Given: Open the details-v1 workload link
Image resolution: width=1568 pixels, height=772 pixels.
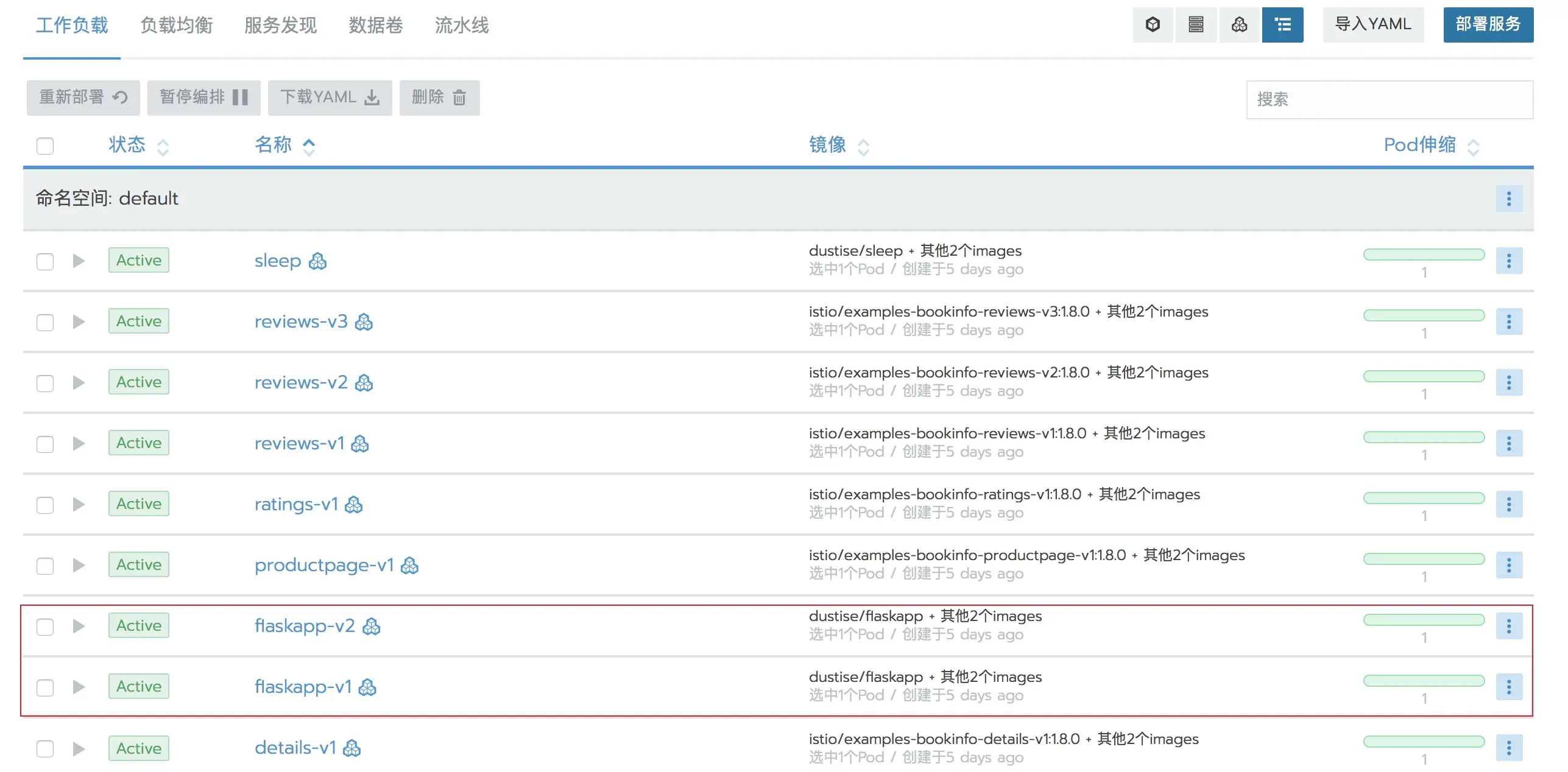Looking at the screenshot, I should 295,748.
